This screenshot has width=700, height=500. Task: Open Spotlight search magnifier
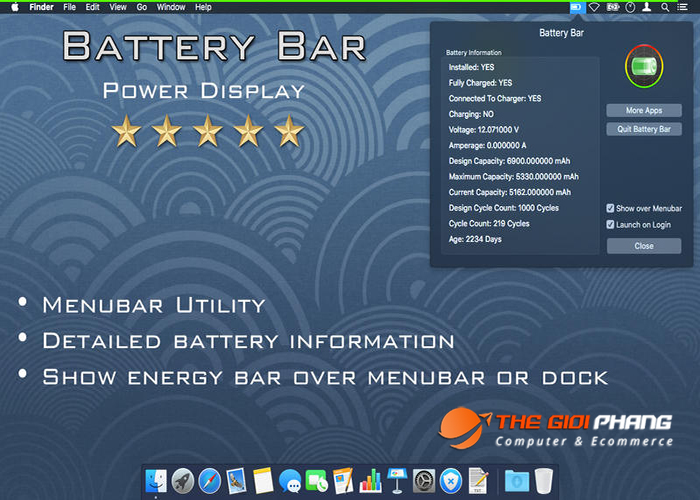click(x=665, y=7)
